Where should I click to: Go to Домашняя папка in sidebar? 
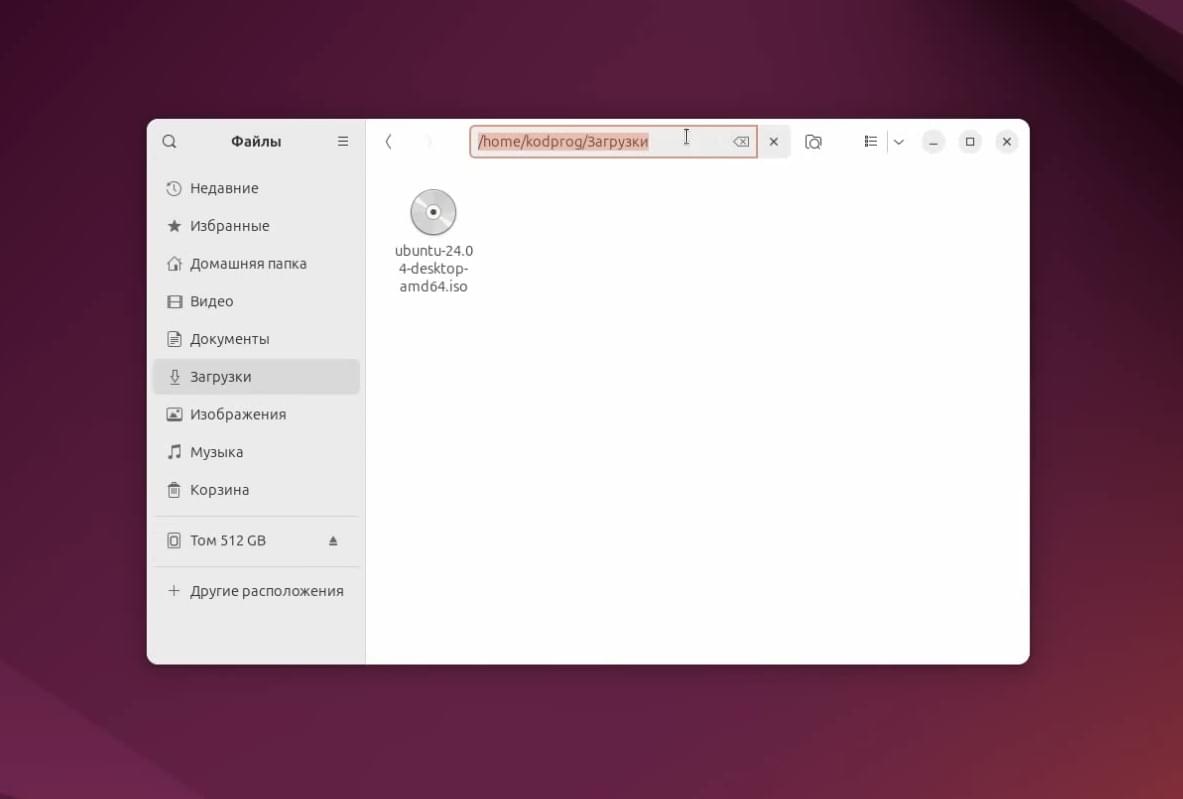click(257, 263)
